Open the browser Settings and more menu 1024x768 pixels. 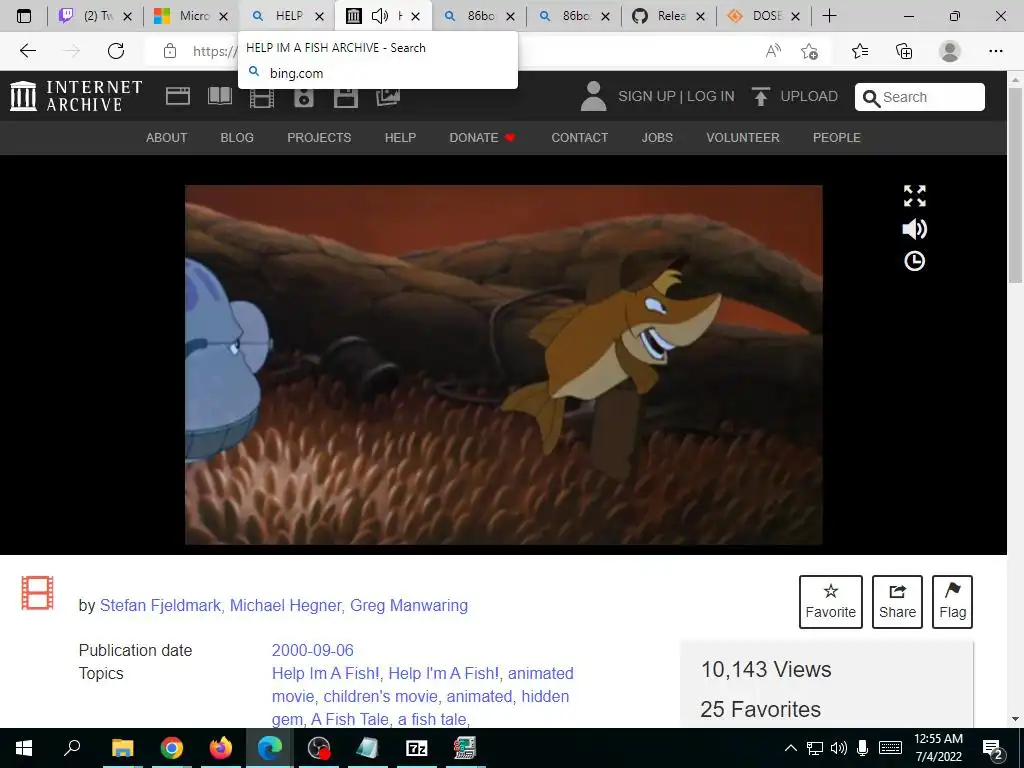pos(995,51)
